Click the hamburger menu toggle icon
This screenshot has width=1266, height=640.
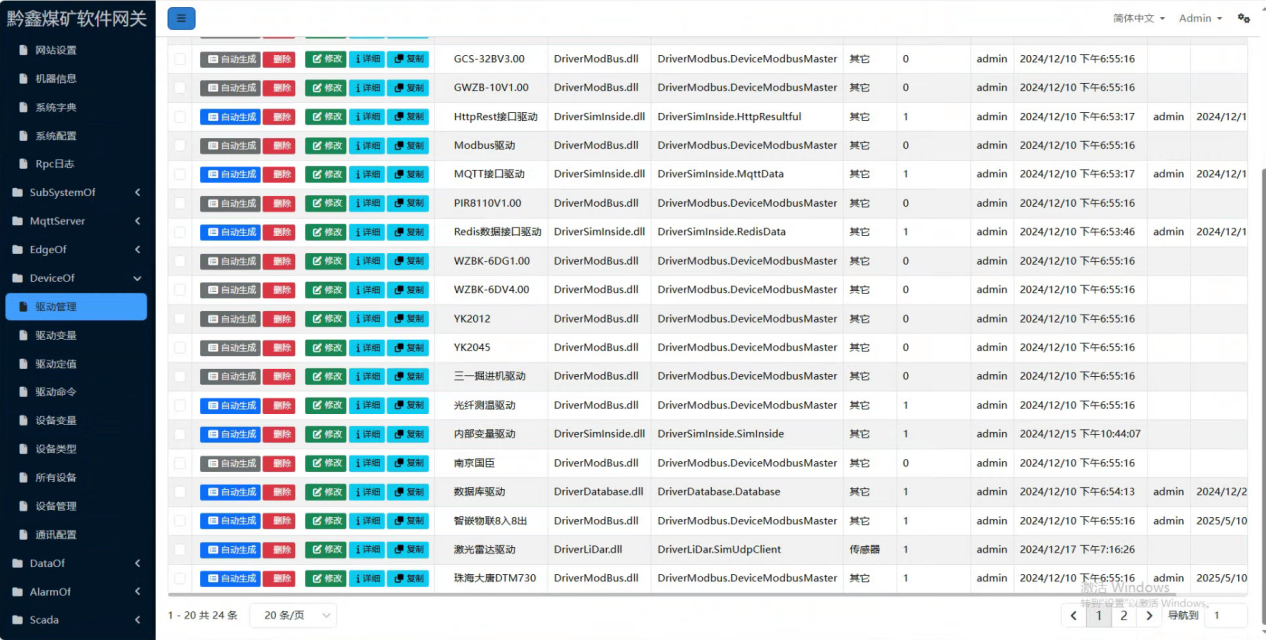pos(181,18)
